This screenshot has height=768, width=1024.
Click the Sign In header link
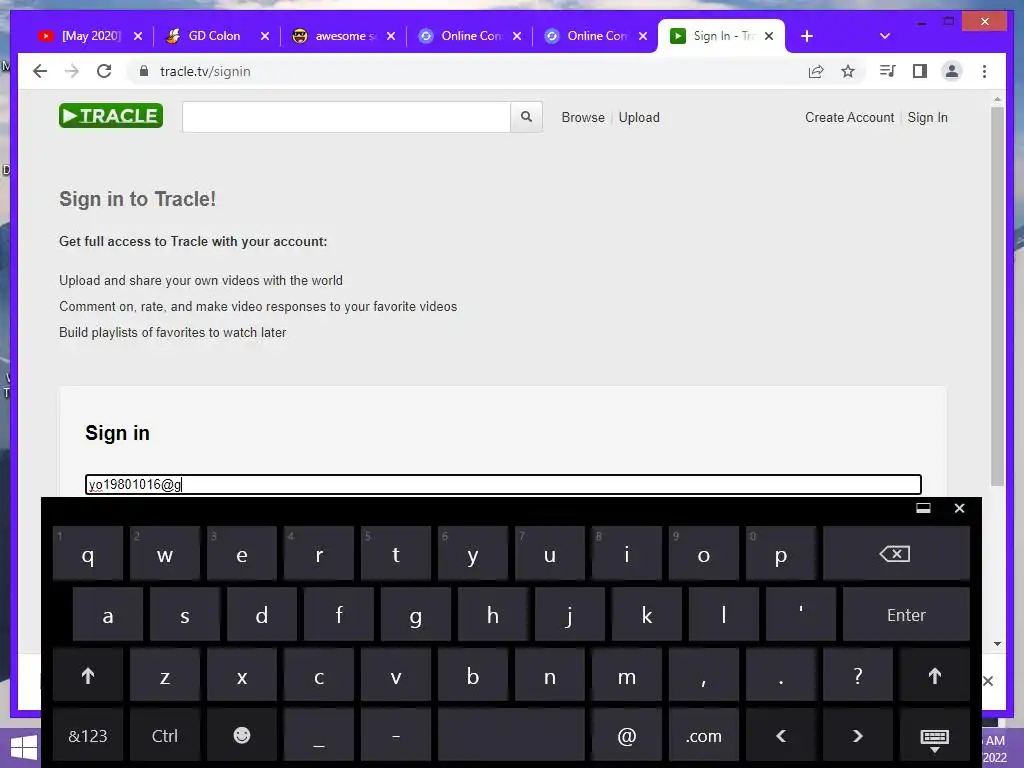[927, 118]
